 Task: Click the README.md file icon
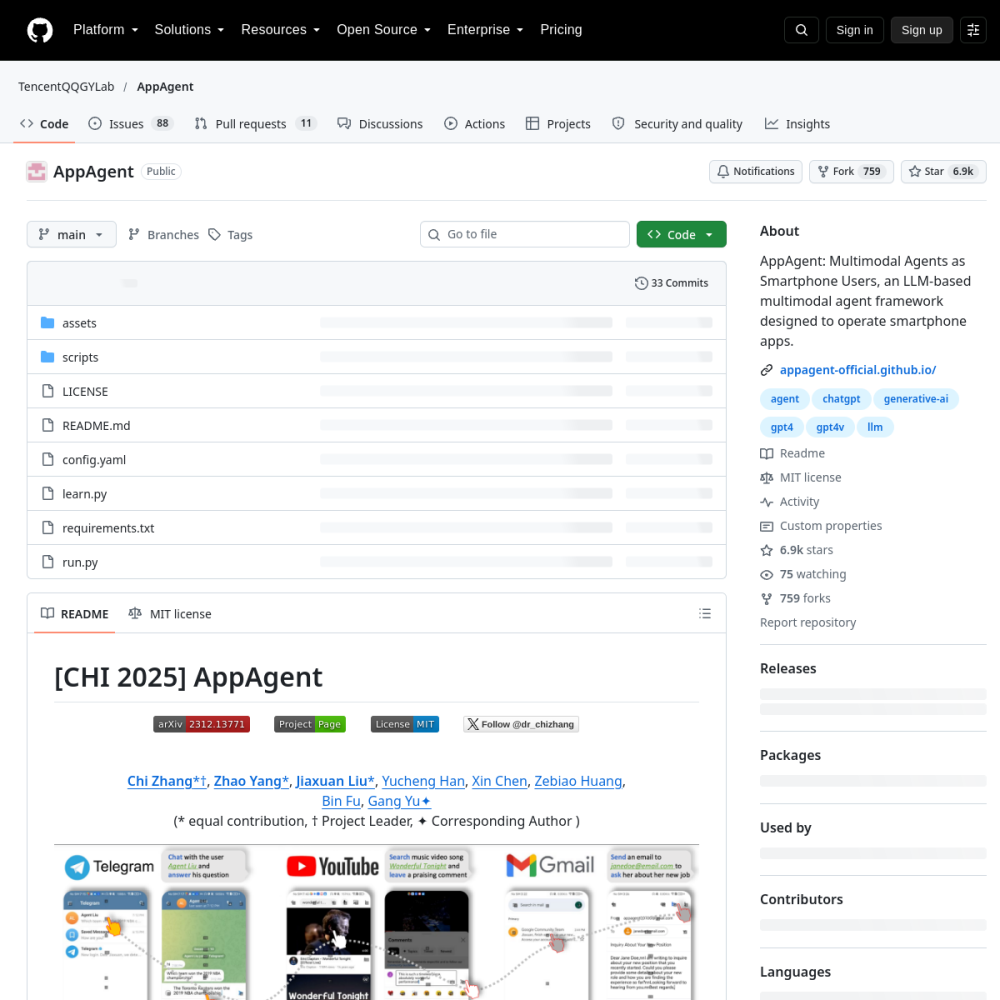pos(47,425)
